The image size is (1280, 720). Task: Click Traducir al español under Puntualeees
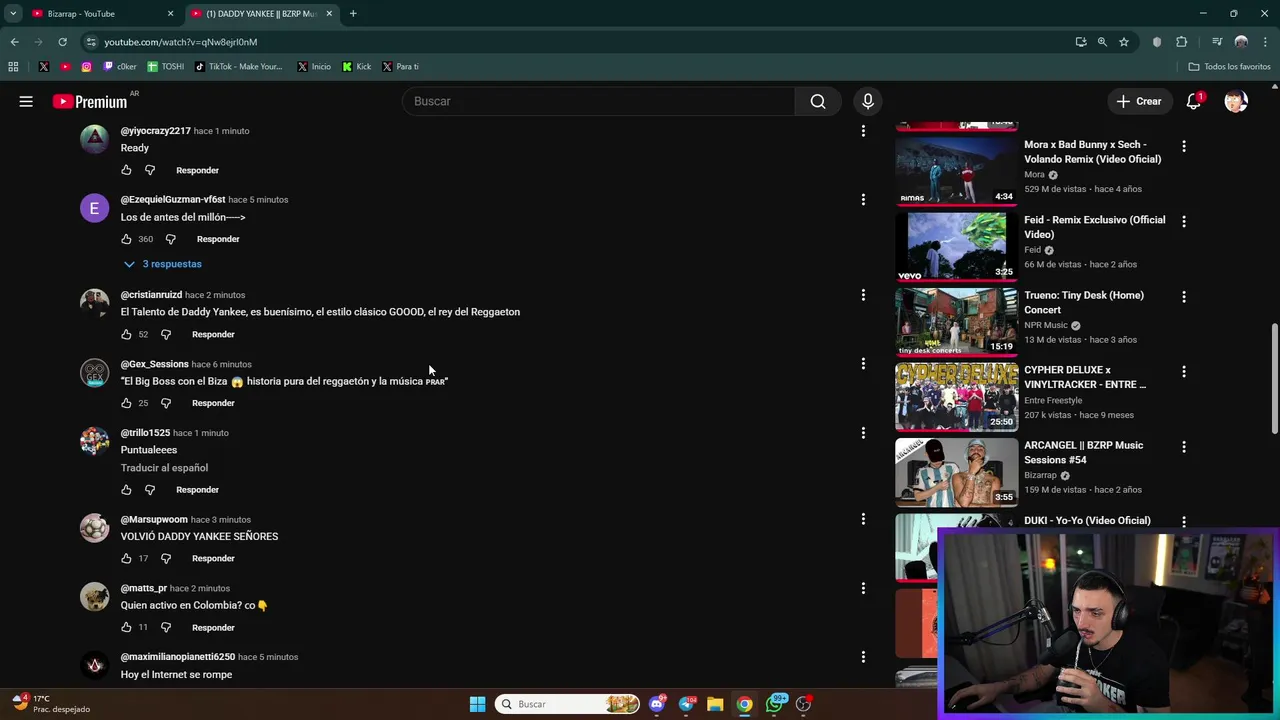tap(164, 468)
